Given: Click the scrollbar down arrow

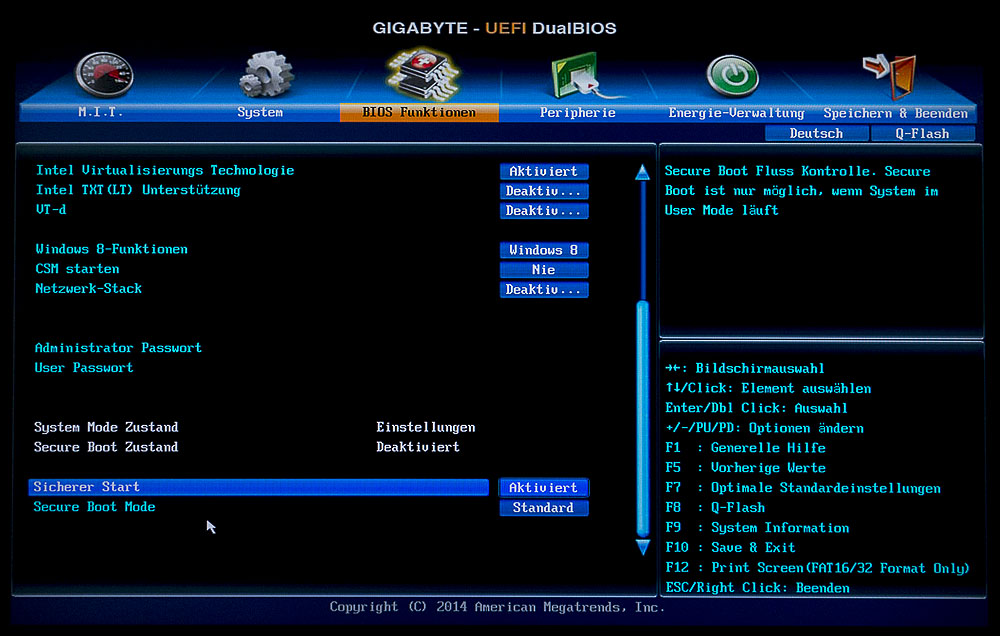Looking at the screenshot, I should [x=642, y=547].
